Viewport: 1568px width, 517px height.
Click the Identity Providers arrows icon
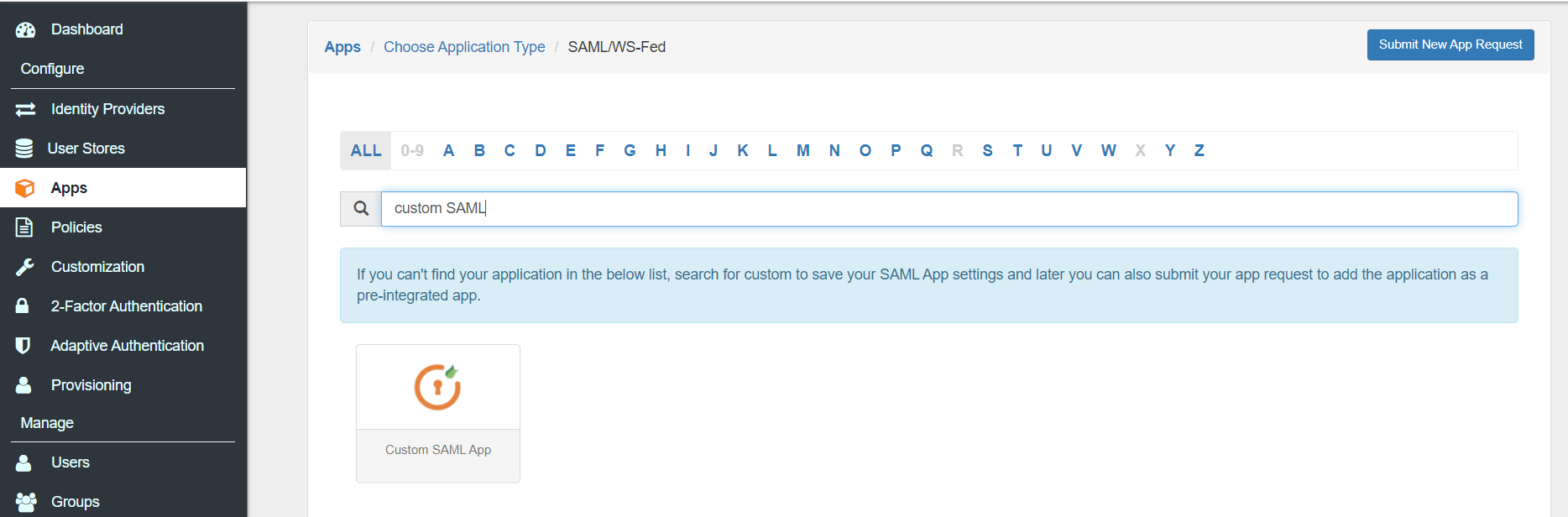point(25,109)
